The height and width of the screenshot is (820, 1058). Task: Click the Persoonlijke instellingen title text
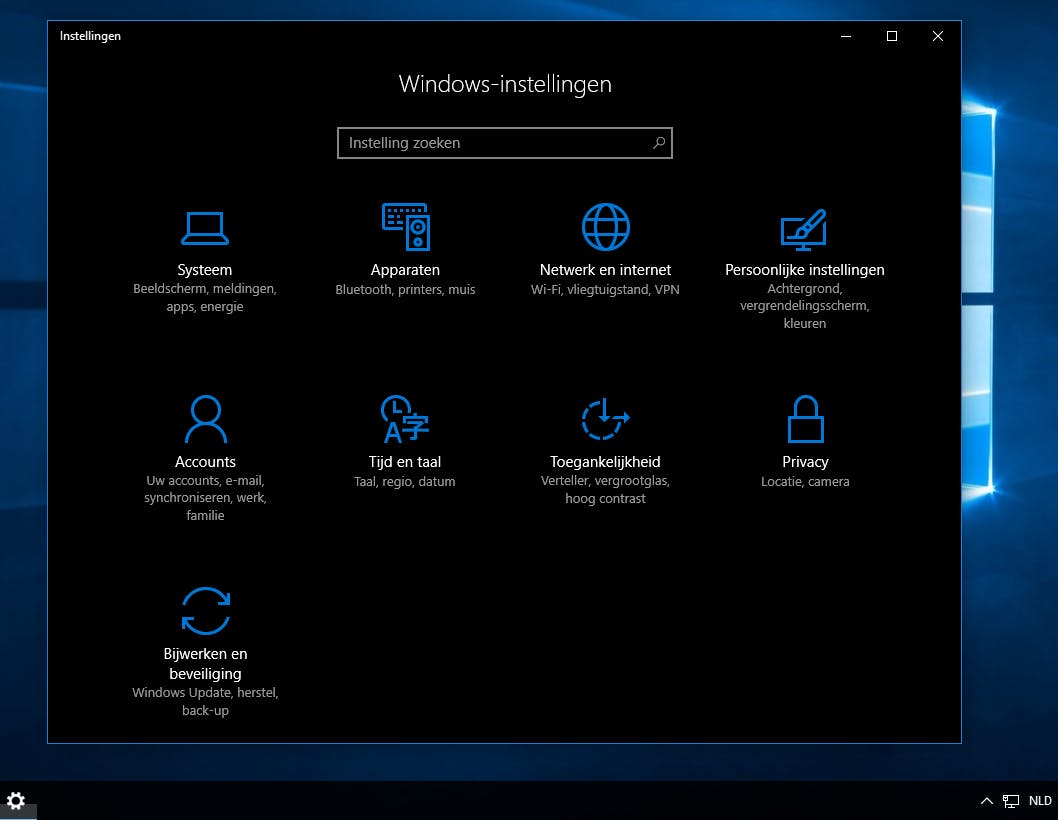tap(804, 270)
